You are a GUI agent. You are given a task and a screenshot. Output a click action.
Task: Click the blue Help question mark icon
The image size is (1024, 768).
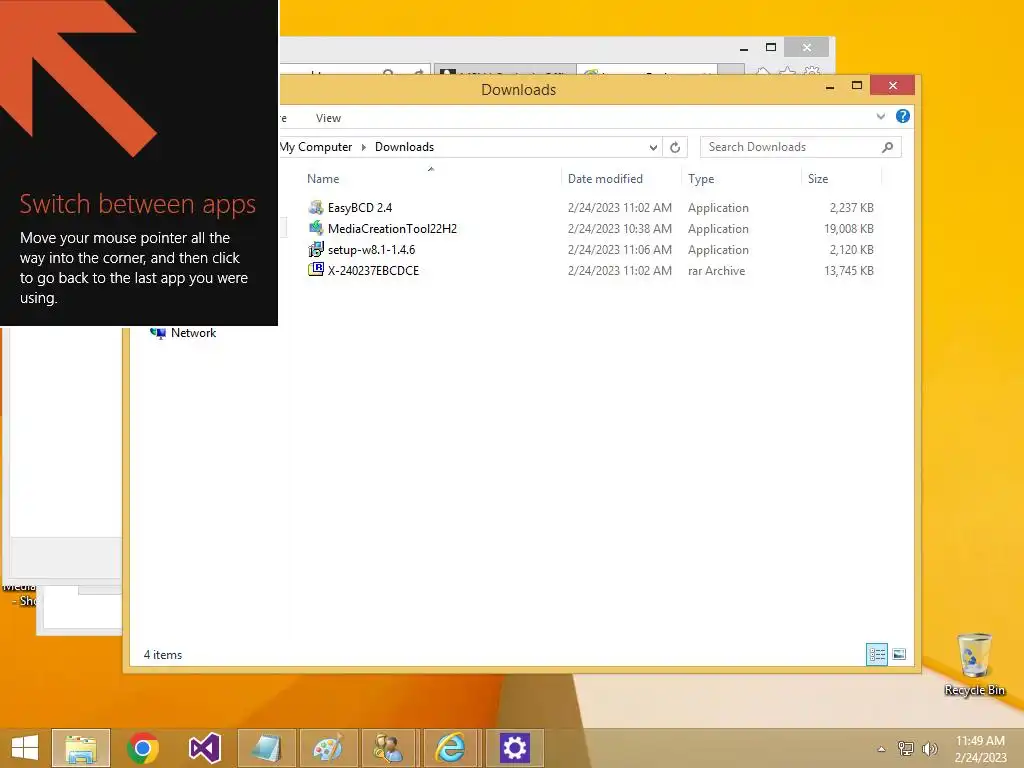[x=903, y=116]
